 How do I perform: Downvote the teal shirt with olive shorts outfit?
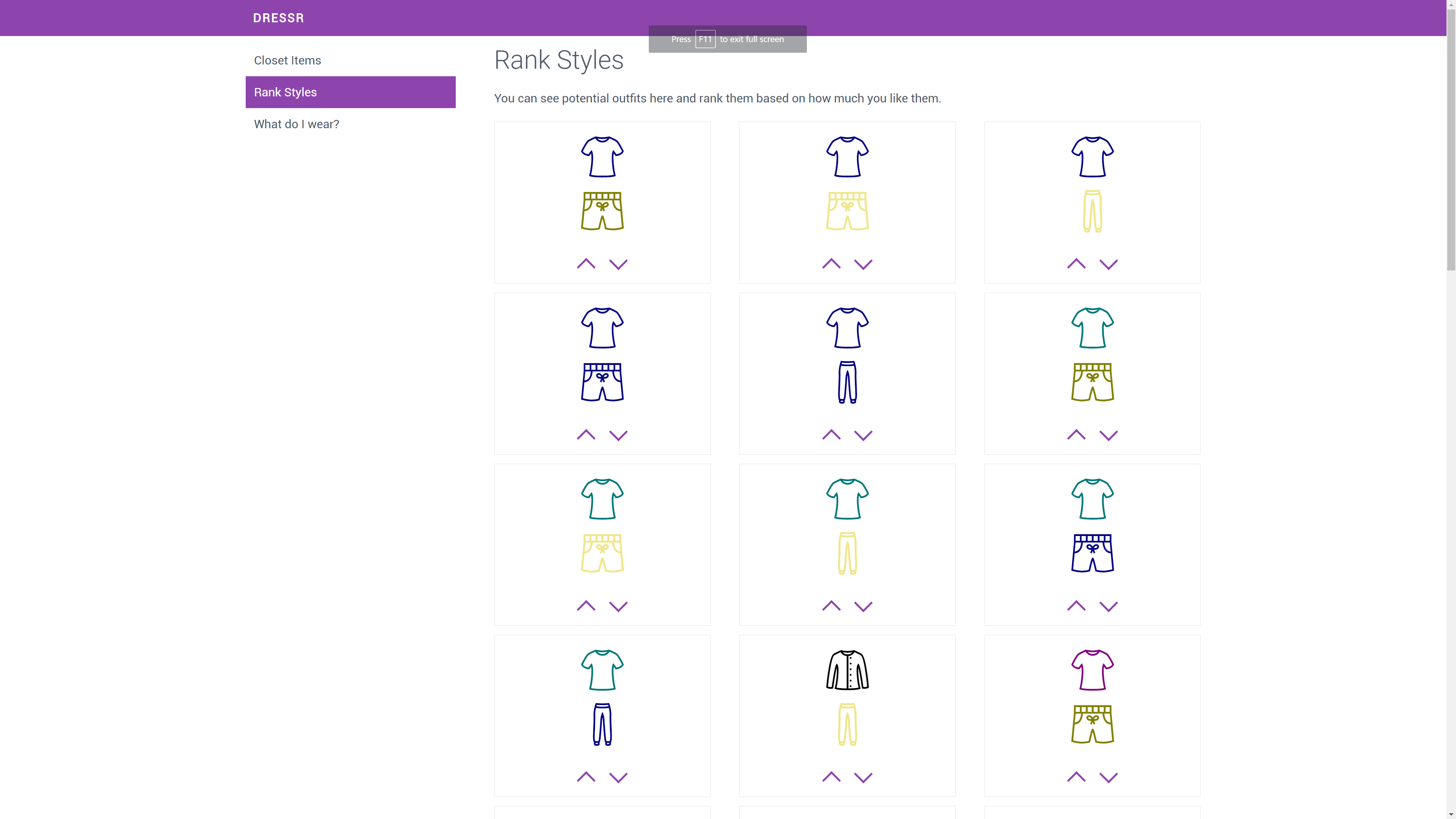(x=1108, y=435)
